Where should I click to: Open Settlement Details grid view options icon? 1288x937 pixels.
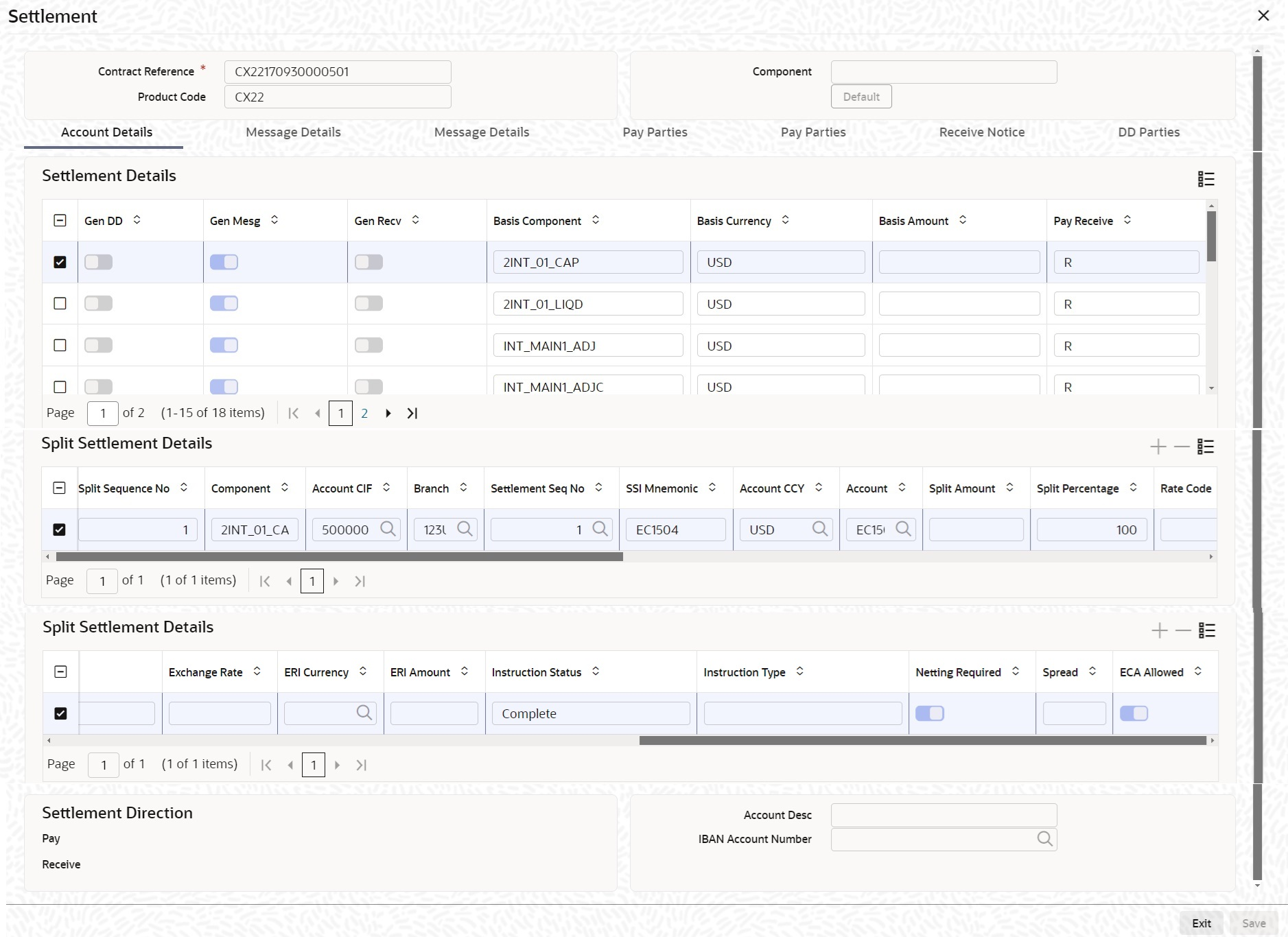(1206, 179)
